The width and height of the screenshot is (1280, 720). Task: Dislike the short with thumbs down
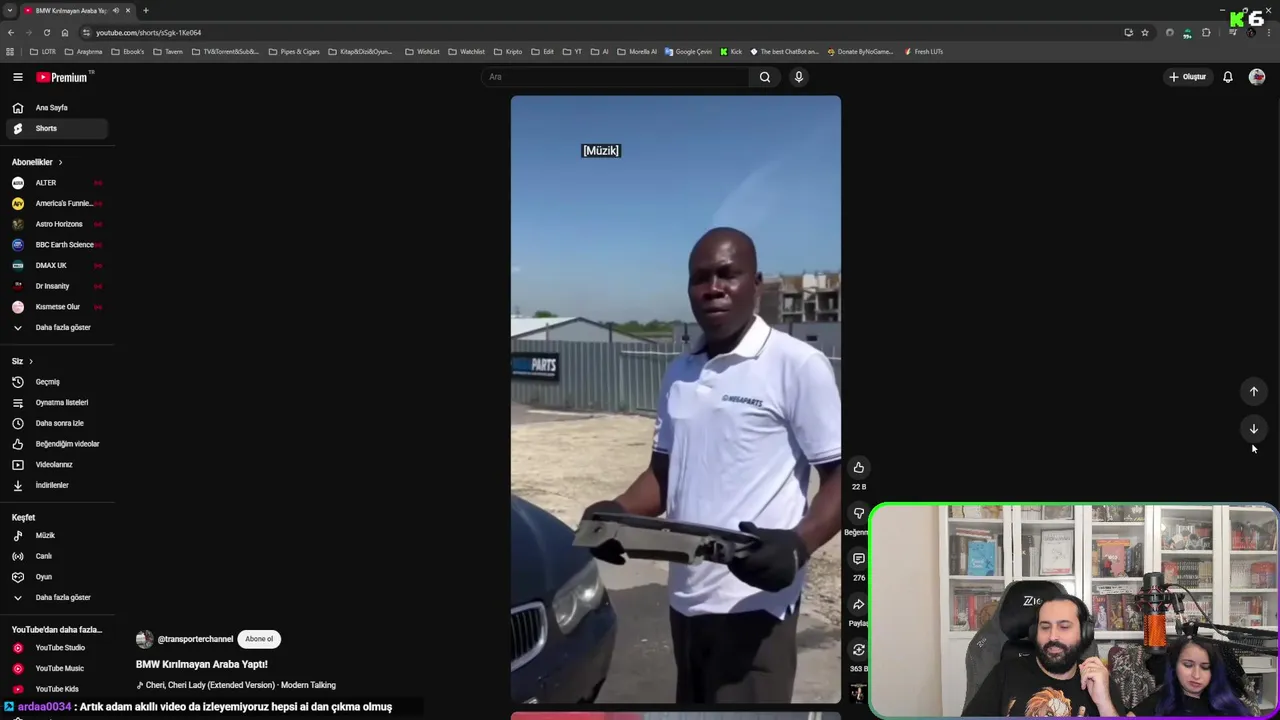(x=859, y=513)
